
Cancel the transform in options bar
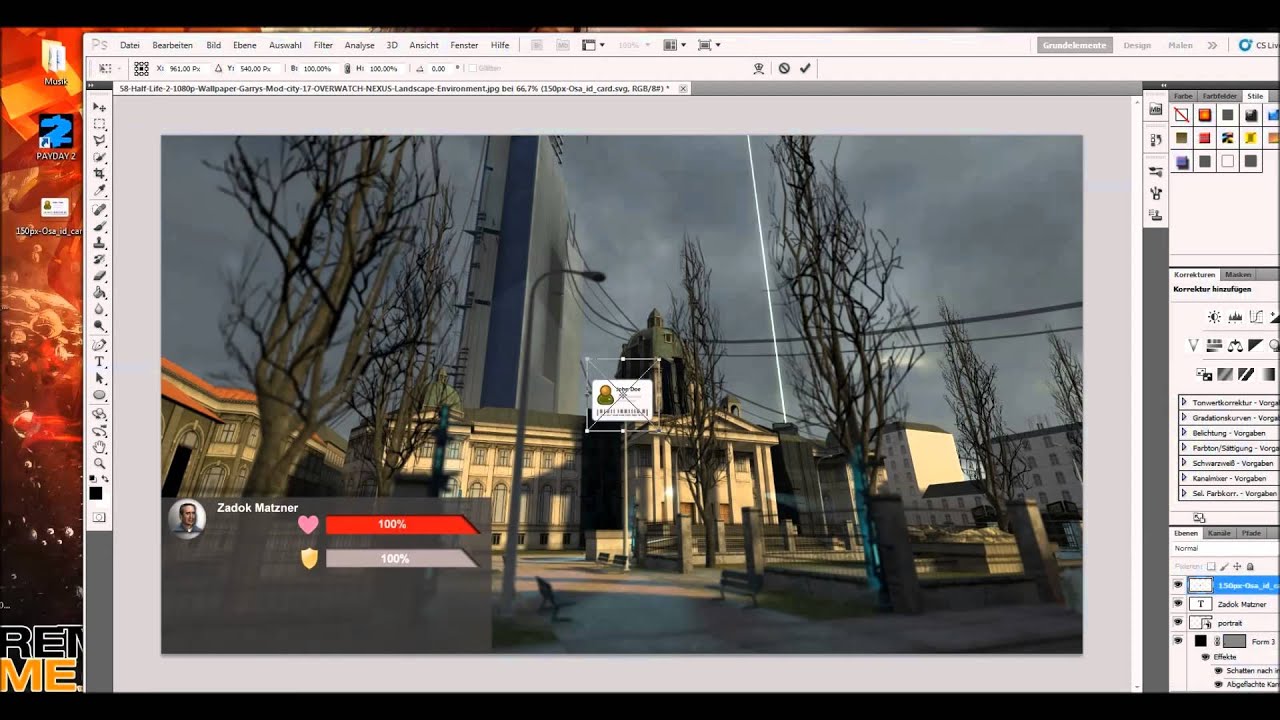click(784, 68)
